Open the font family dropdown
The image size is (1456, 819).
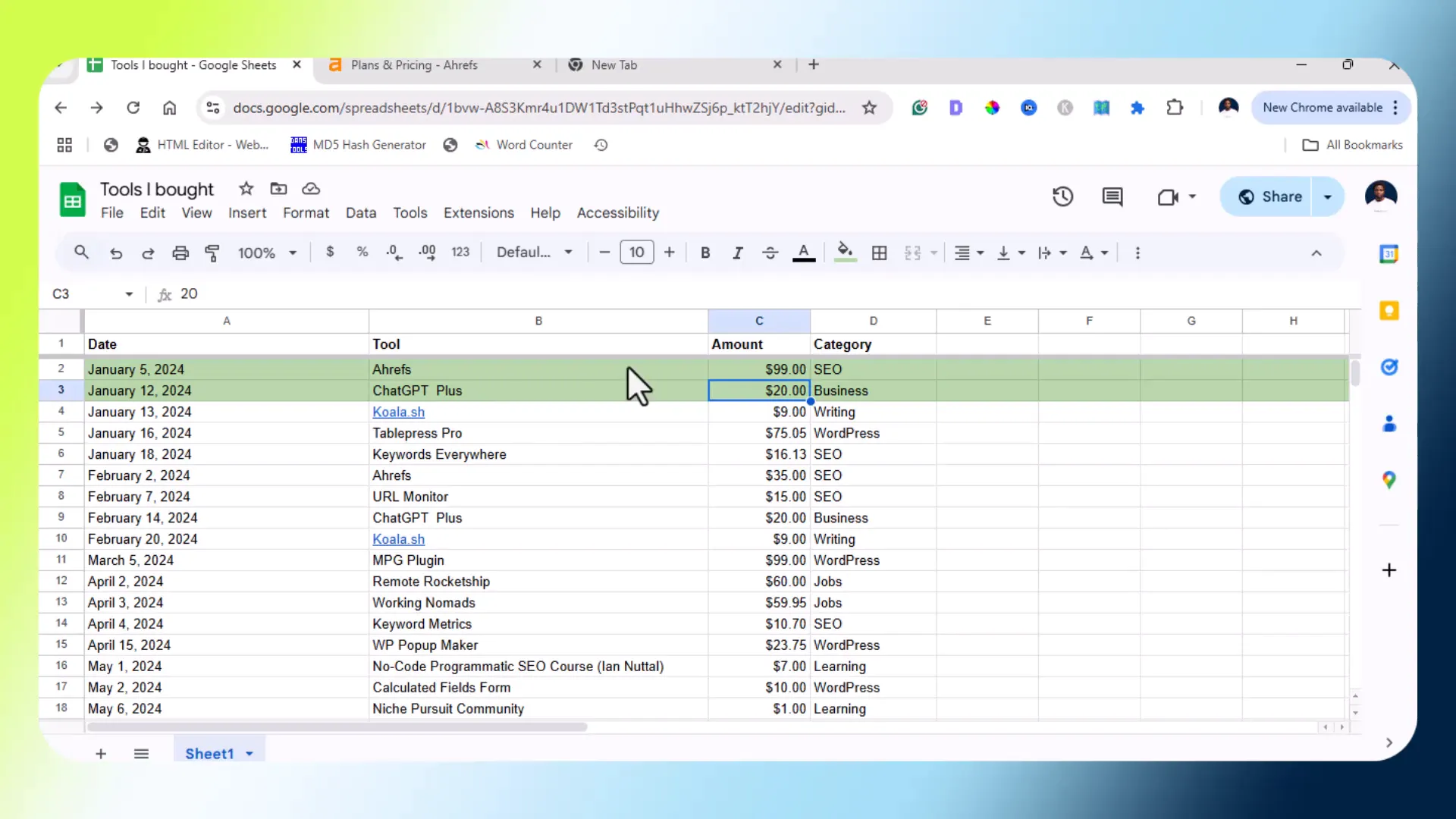coord(535,253)
